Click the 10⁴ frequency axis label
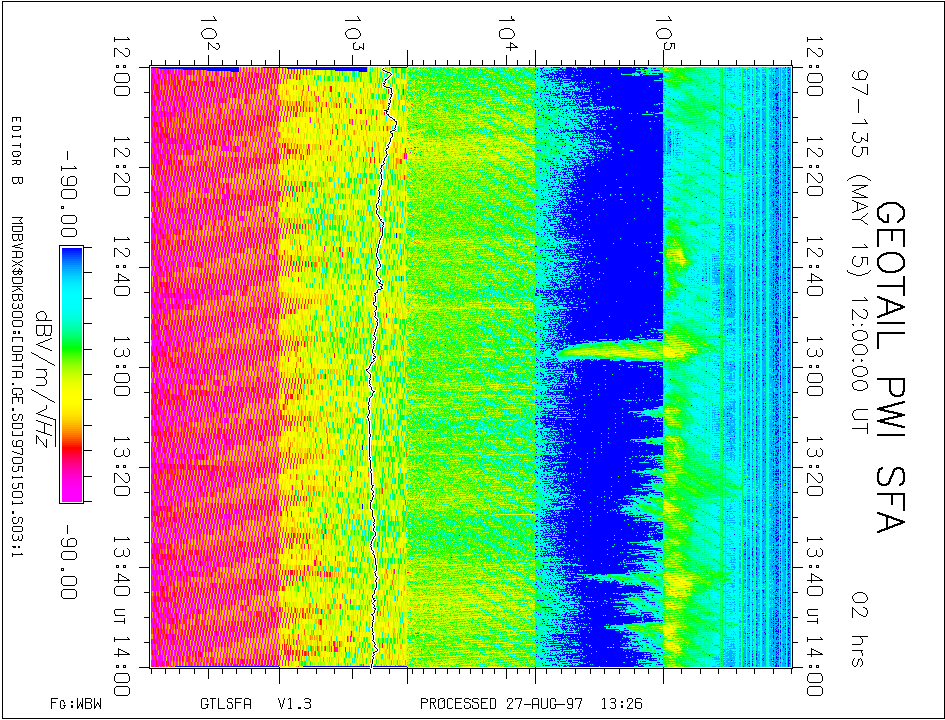945x720 pixels. (x=508, y=31)
